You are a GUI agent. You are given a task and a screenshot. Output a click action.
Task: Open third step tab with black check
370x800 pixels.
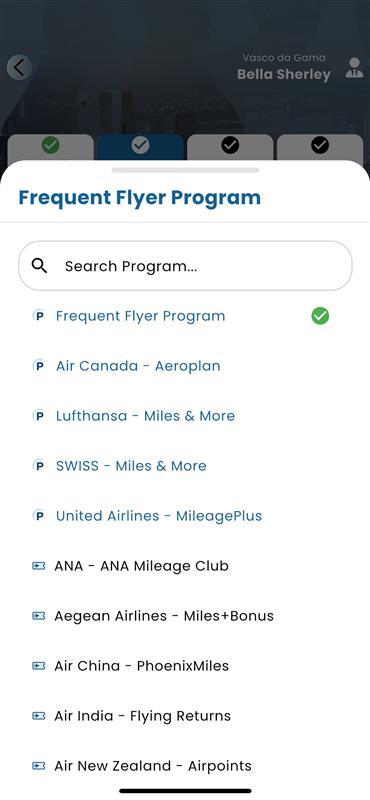point(230,148)
